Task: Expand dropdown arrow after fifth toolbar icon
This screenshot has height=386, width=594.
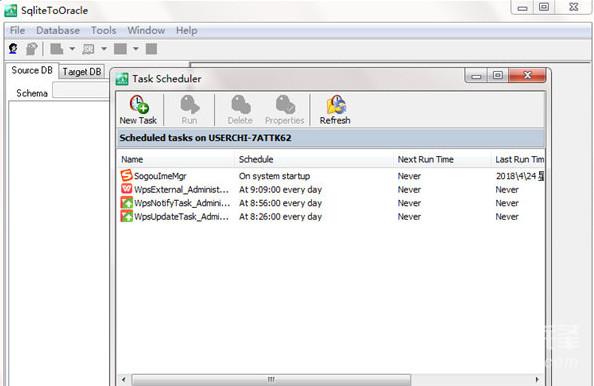Action: pos(136,49)
